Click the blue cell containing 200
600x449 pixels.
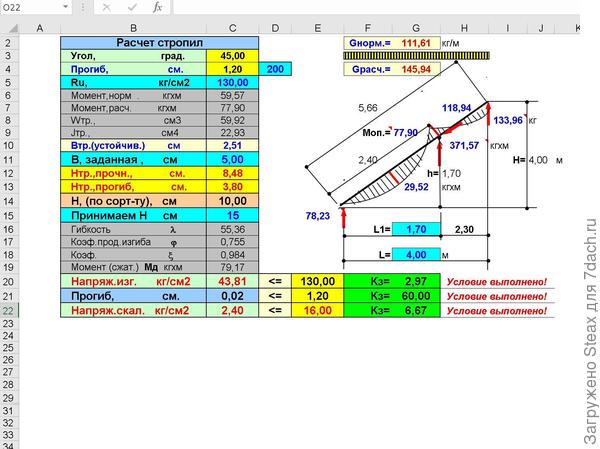point(275,69)
